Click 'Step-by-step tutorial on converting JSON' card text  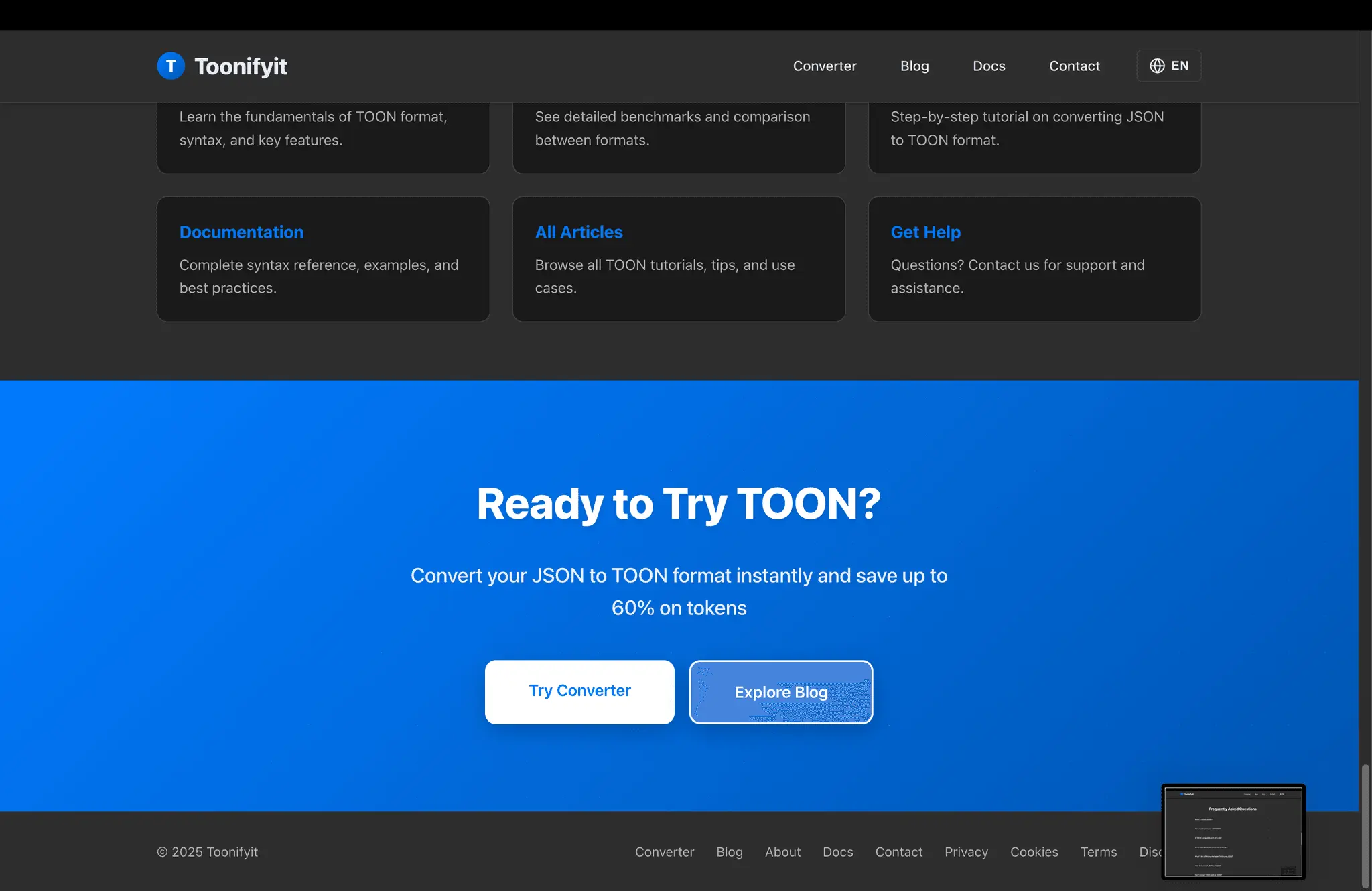coord(1027,129)
